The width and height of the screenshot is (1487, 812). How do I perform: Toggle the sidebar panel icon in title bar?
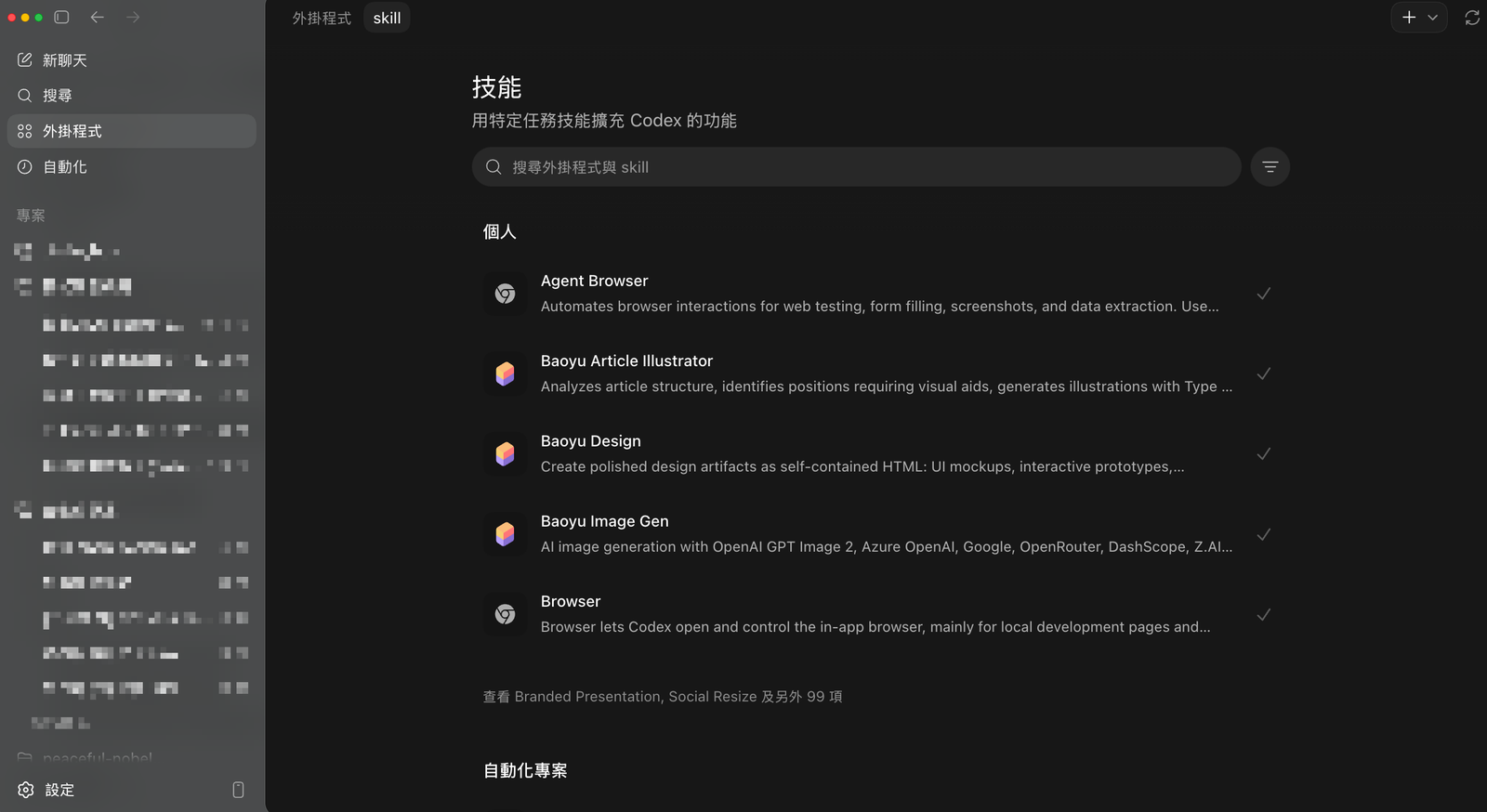click(x=62, y=17)
